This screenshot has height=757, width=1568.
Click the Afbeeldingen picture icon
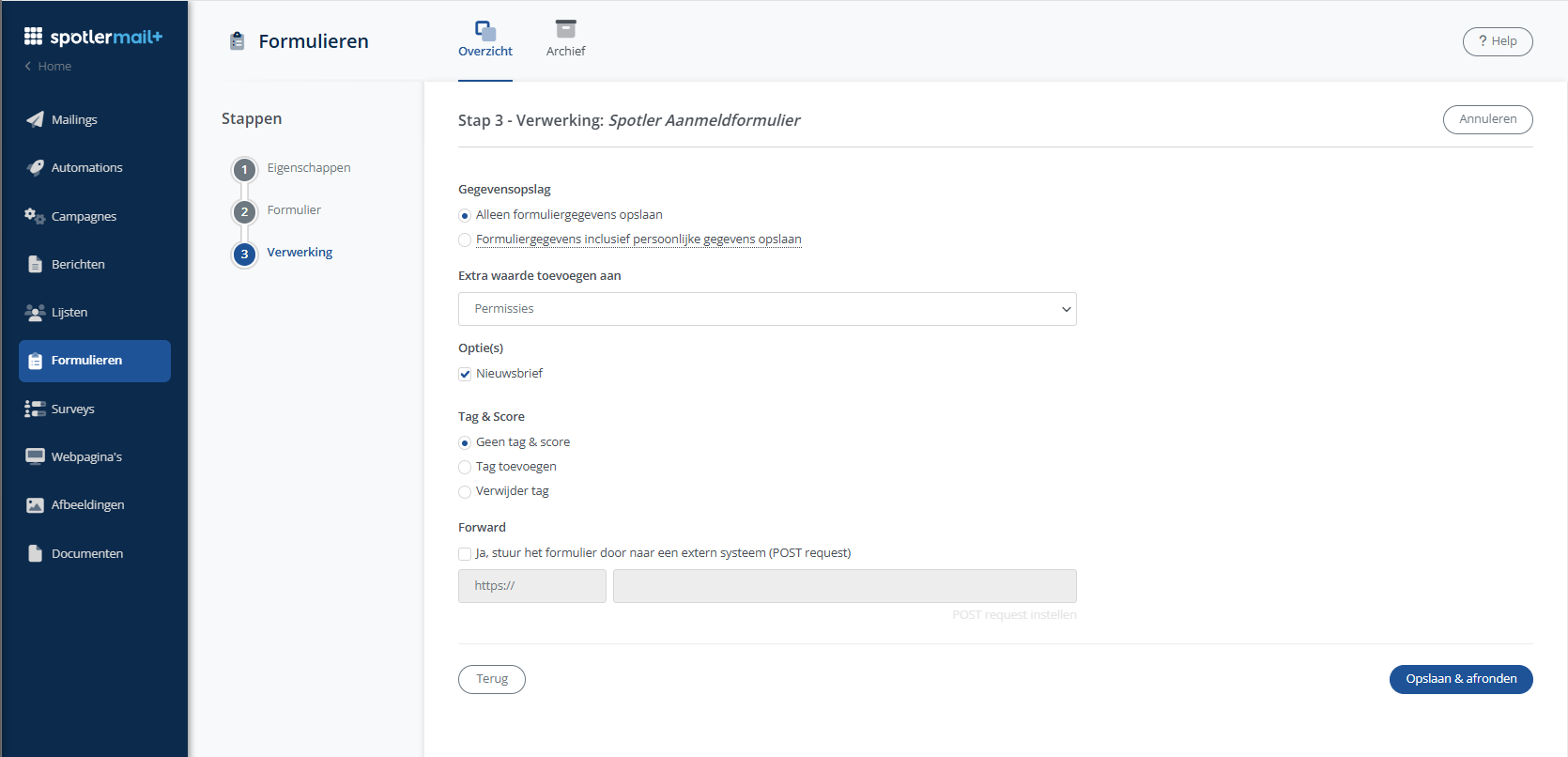[x=35, y=505]
